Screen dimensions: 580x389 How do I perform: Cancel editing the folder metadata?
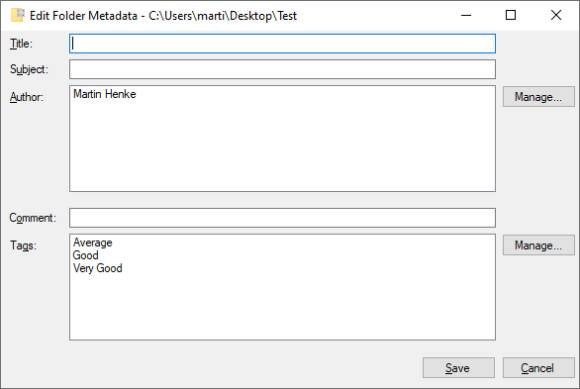coord(539,368)
